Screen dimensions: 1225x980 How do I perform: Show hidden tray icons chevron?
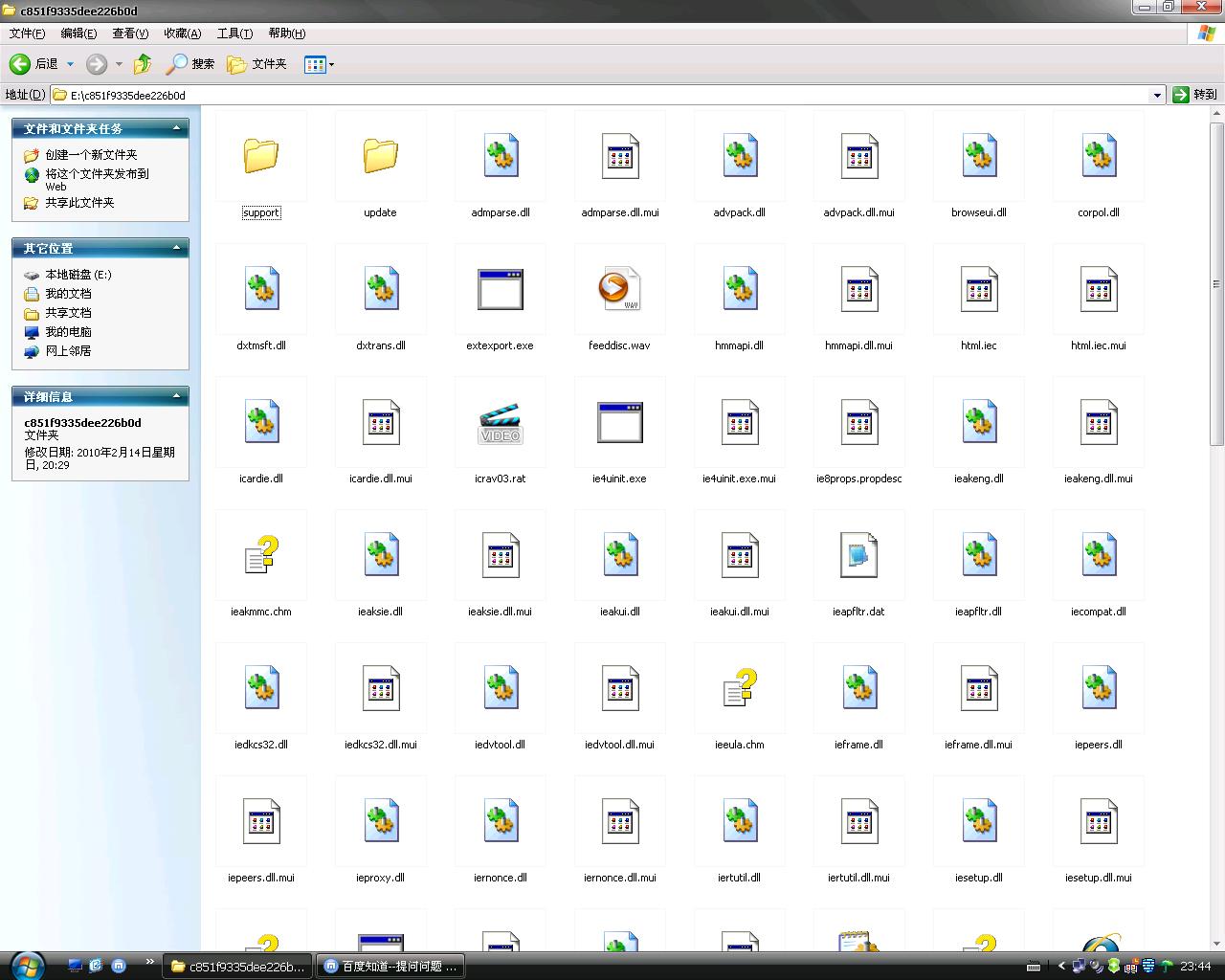1060,966
